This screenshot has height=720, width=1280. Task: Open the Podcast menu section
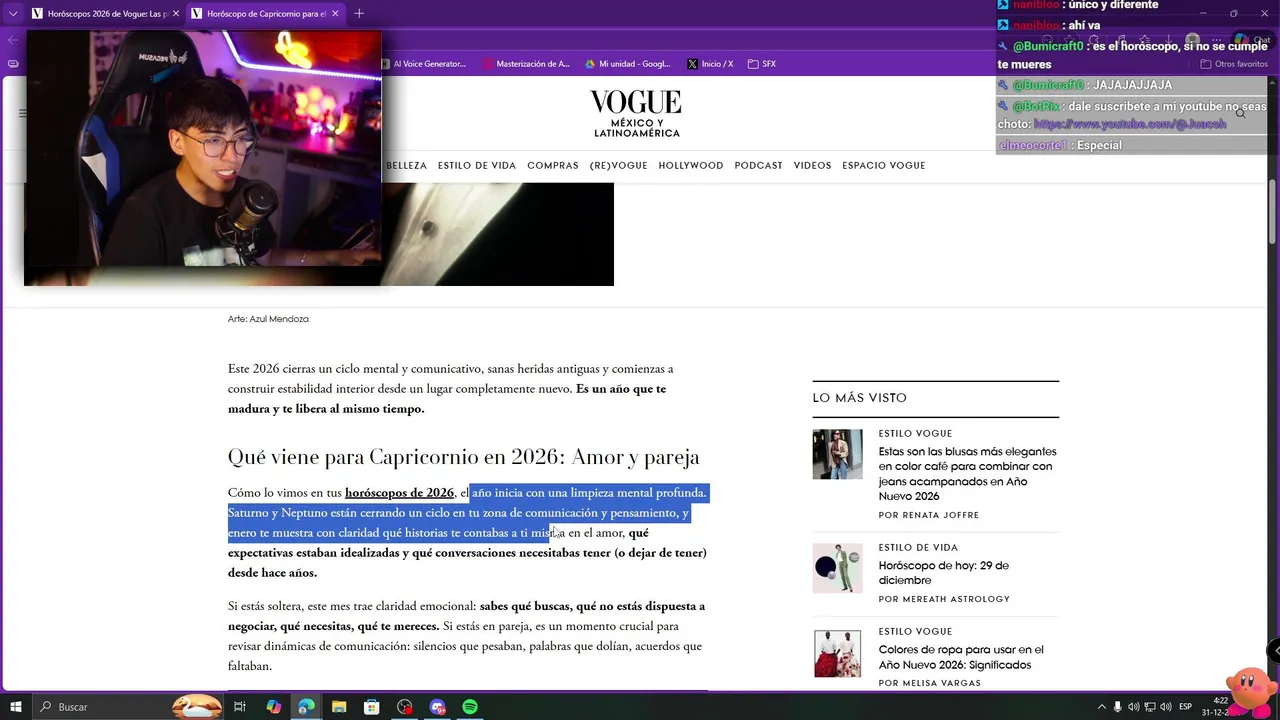point(758,166)
